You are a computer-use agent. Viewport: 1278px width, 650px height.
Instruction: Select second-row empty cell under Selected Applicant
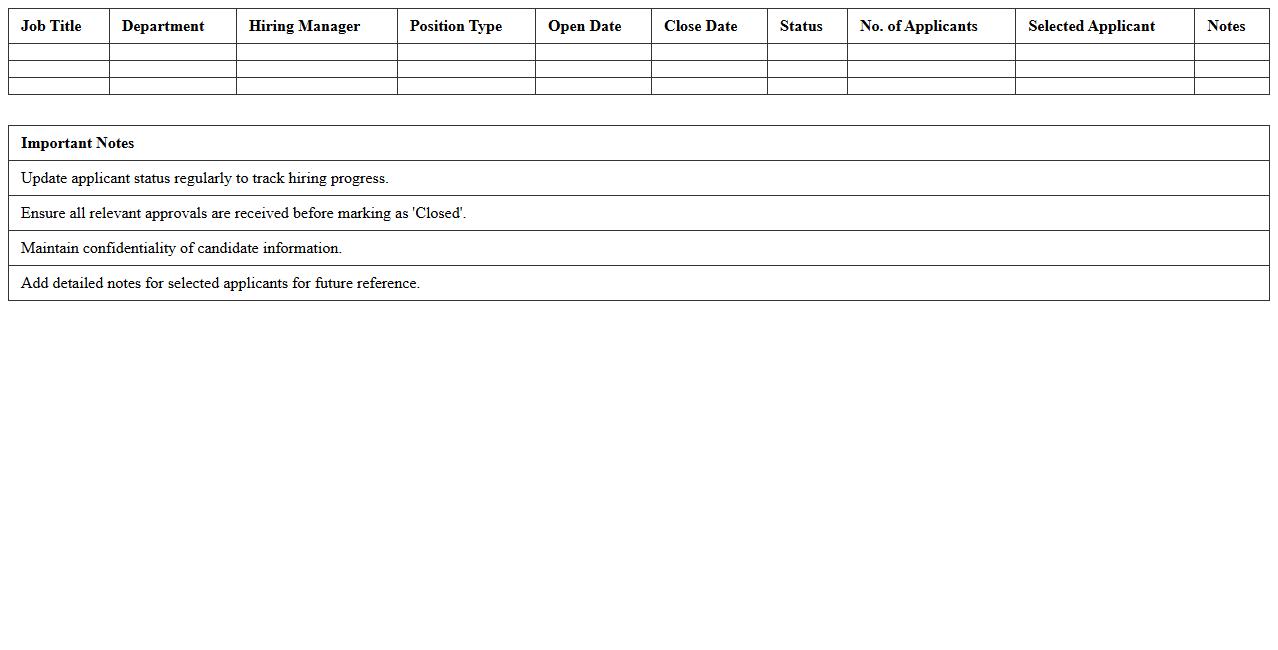[1104, 69]
